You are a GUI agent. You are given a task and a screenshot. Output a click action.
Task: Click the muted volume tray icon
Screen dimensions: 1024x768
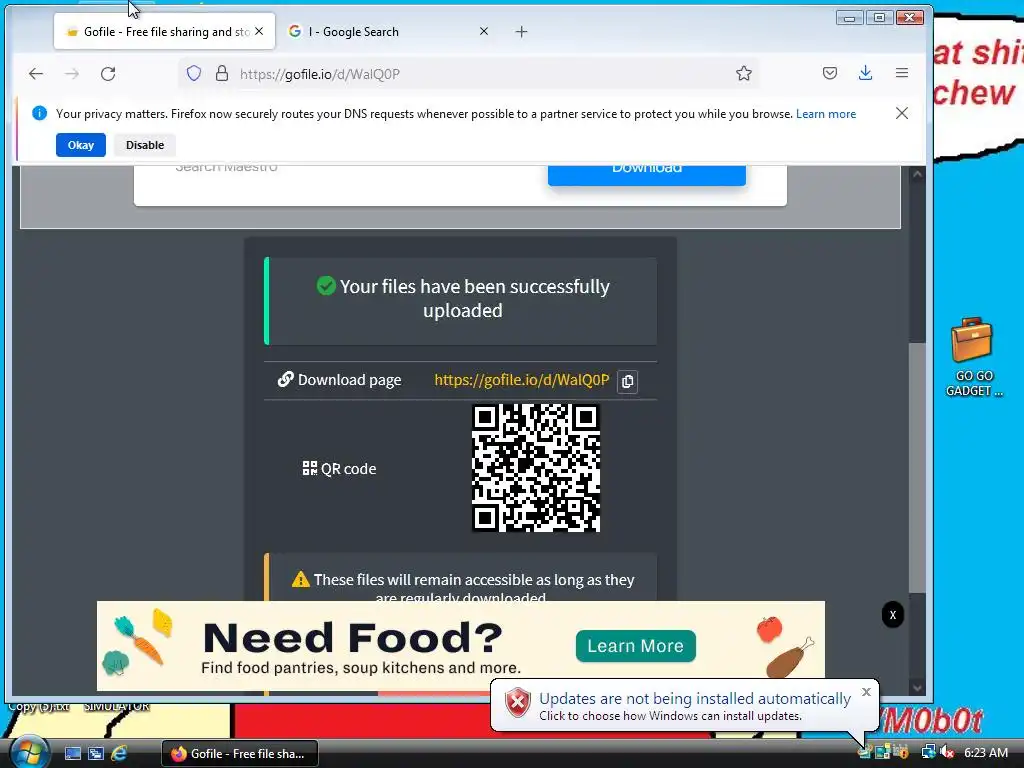coord(946,752)
